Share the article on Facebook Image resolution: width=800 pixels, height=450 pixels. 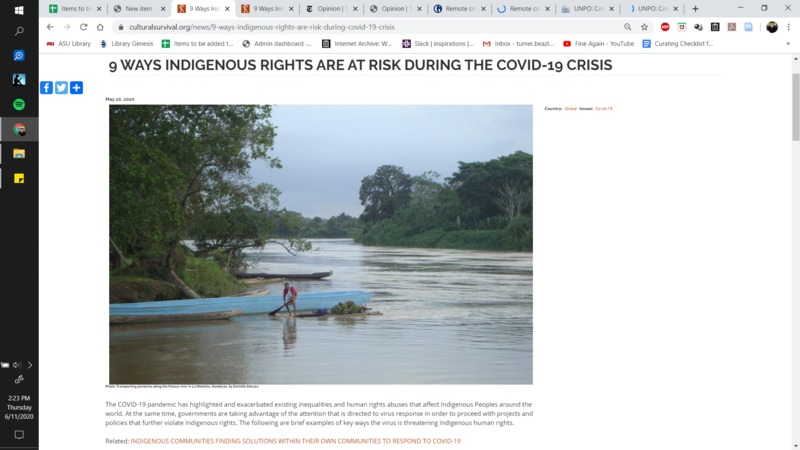(46, 88)
